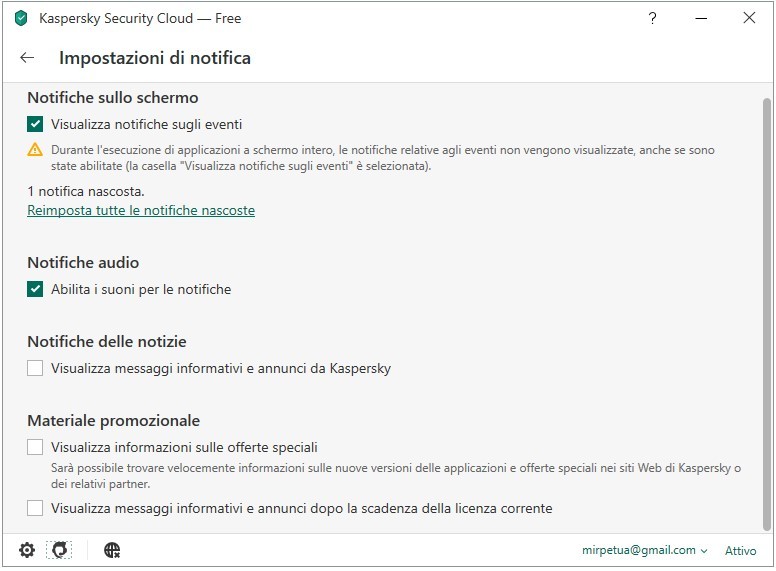776x571 pixels.
Task: Click the vertical scrollbar thumb
Action: [767, 310]
